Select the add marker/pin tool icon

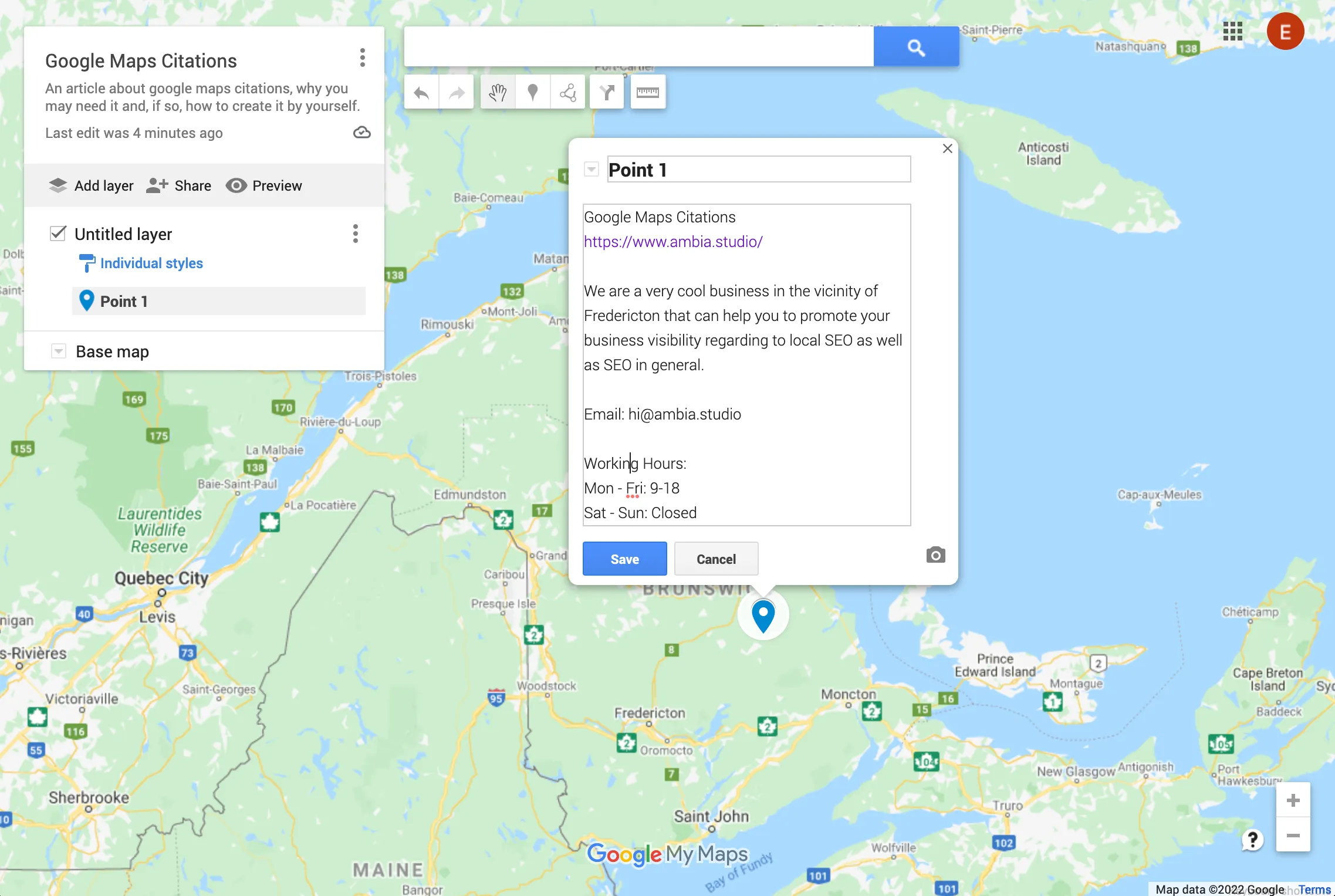point(533,92)
